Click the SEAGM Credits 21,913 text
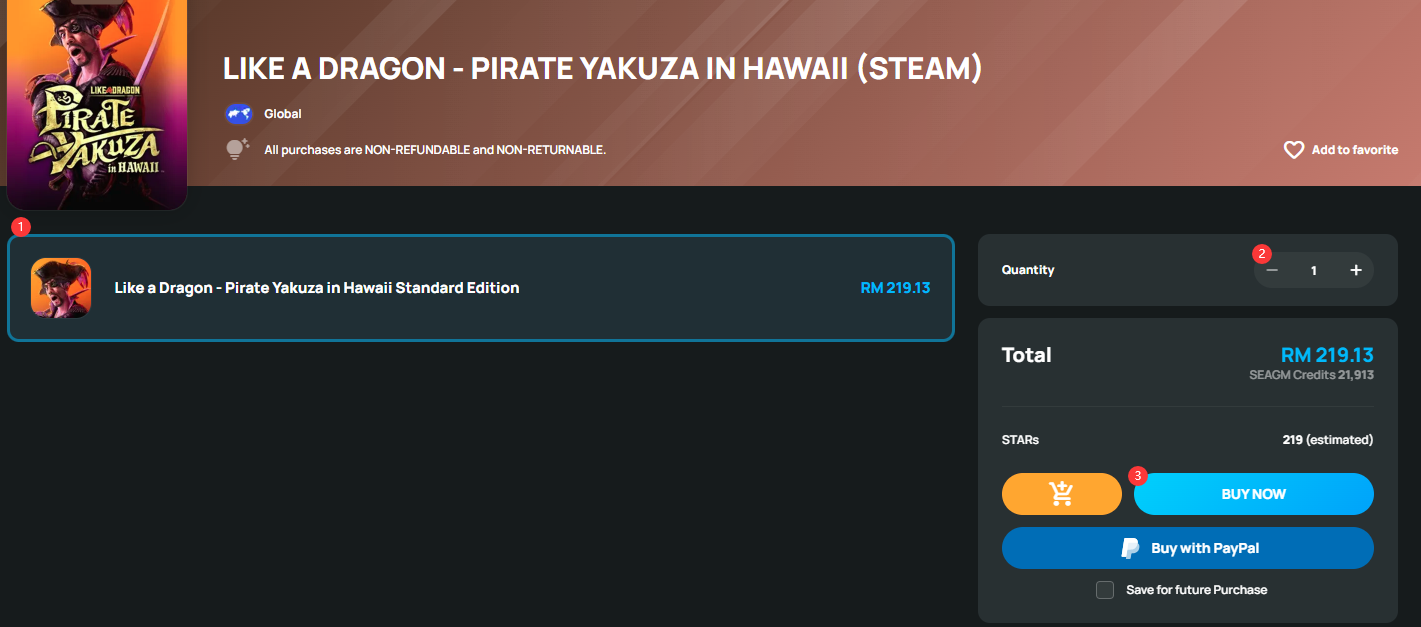This screenshot has height=627, width=1421. 1311,375
